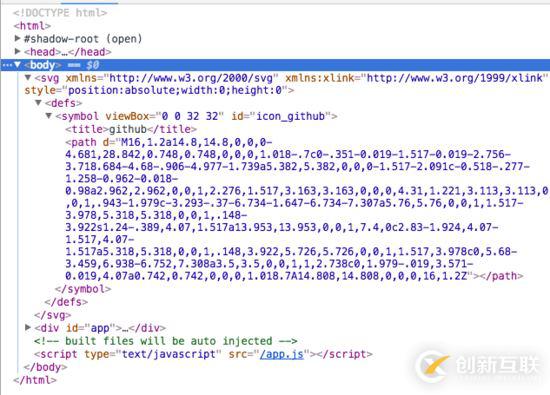Select the opening <html> tag row
The height and width of the screenshot is (395, 550).
(32, 26)
